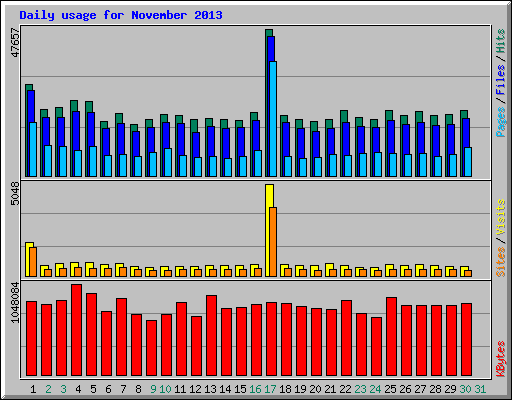This screenshot has height=400, width=512.
Task: Click the 1048084 y-axis value label
Action: tap(15, 302)
